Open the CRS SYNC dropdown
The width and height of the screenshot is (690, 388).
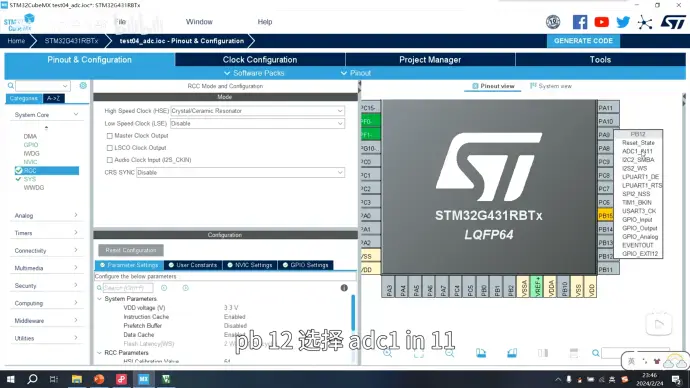click(x=240, y=172)
